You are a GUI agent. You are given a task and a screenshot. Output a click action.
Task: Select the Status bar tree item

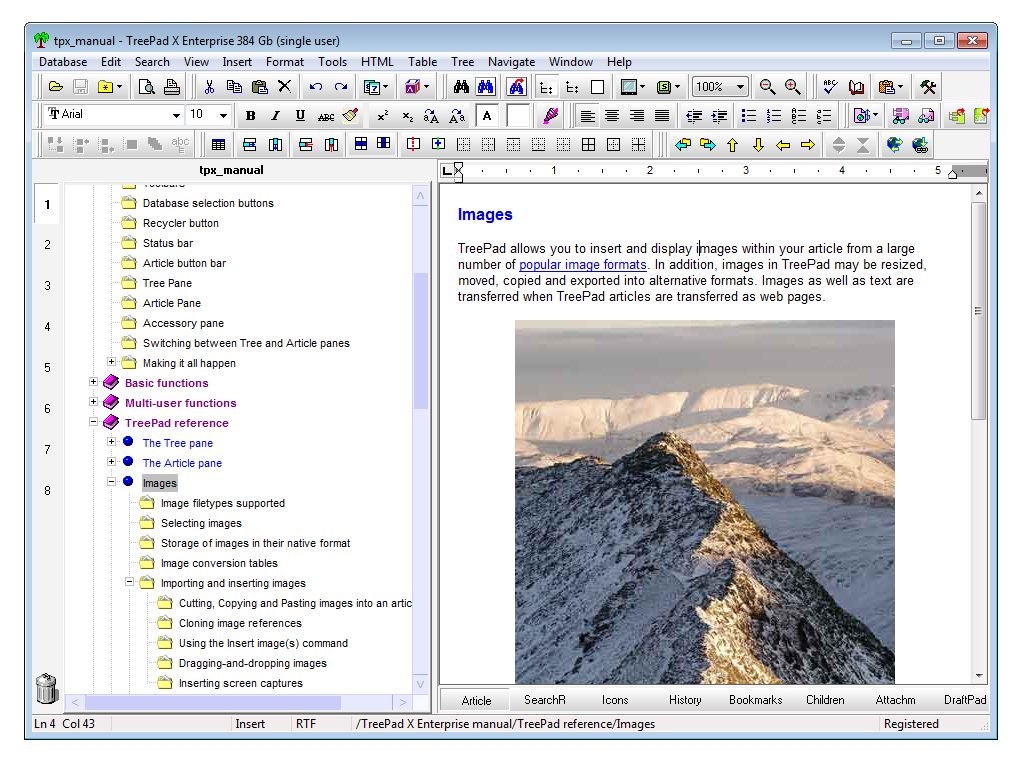click(x=168, y=243)
